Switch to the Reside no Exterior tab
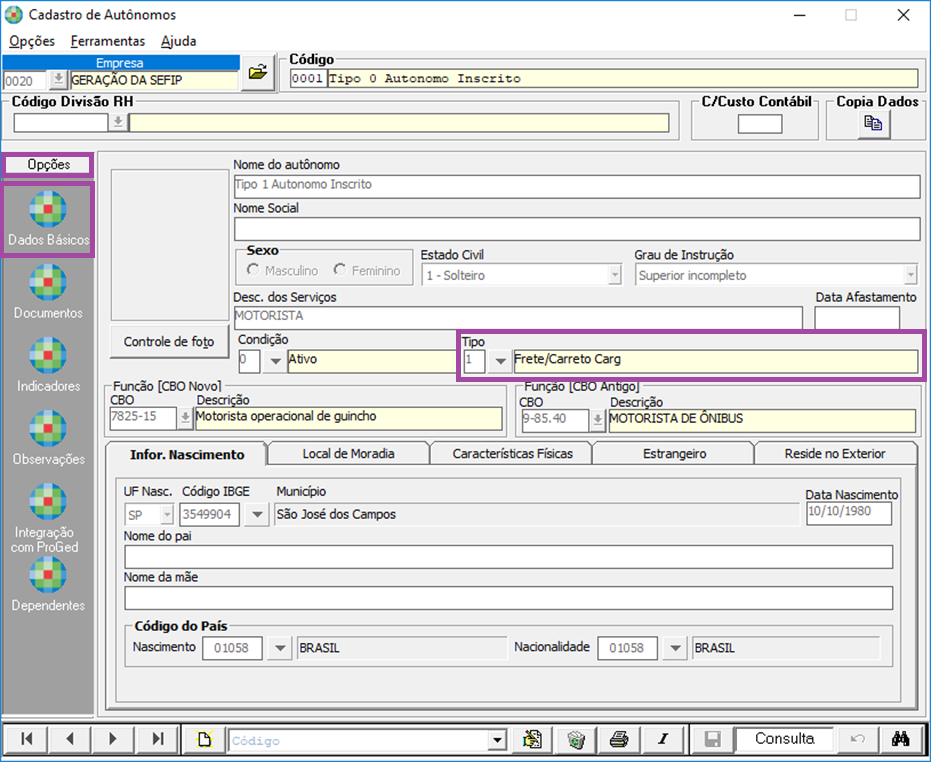This screenshot has width=931, height=762. tap(835, 454)
